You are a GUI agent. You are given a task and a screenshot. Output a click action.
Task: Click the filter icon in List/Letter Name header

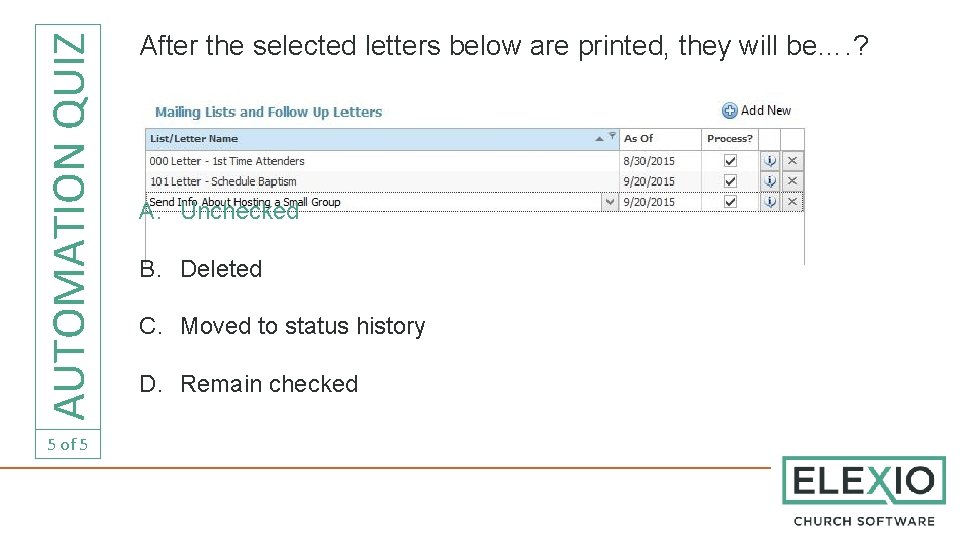click(612, 137)
